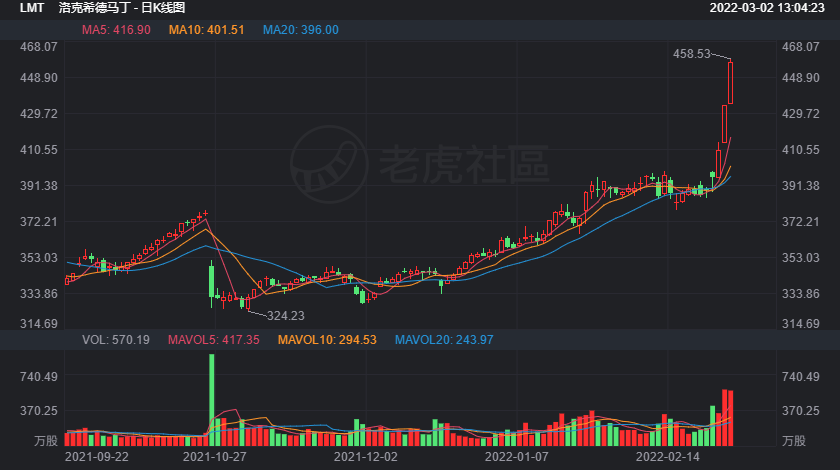
Task: Click the timestamp 2022-03-02 13:04:23
Action: click(x=767, y=8)
